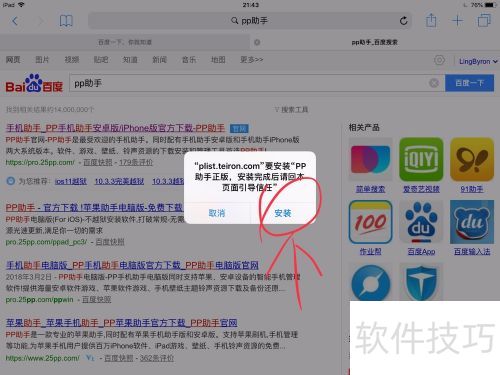Tap the Safari back arrow
This screenshot has height=375, width=500.
[15, 21]
